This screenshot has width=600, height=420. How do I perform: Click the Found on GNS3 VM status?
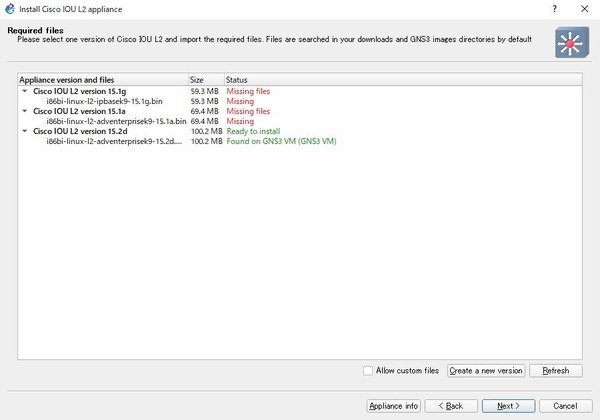click(281, 141)
